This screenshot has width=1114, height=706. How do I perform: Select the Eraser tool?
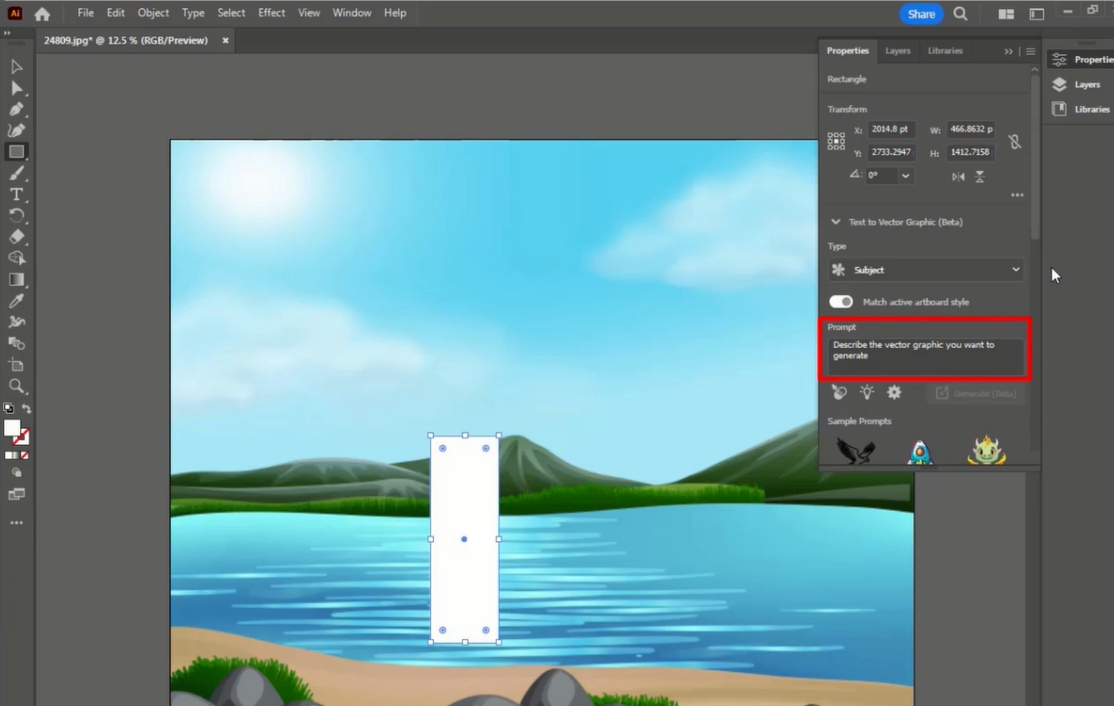click(16, 237)
